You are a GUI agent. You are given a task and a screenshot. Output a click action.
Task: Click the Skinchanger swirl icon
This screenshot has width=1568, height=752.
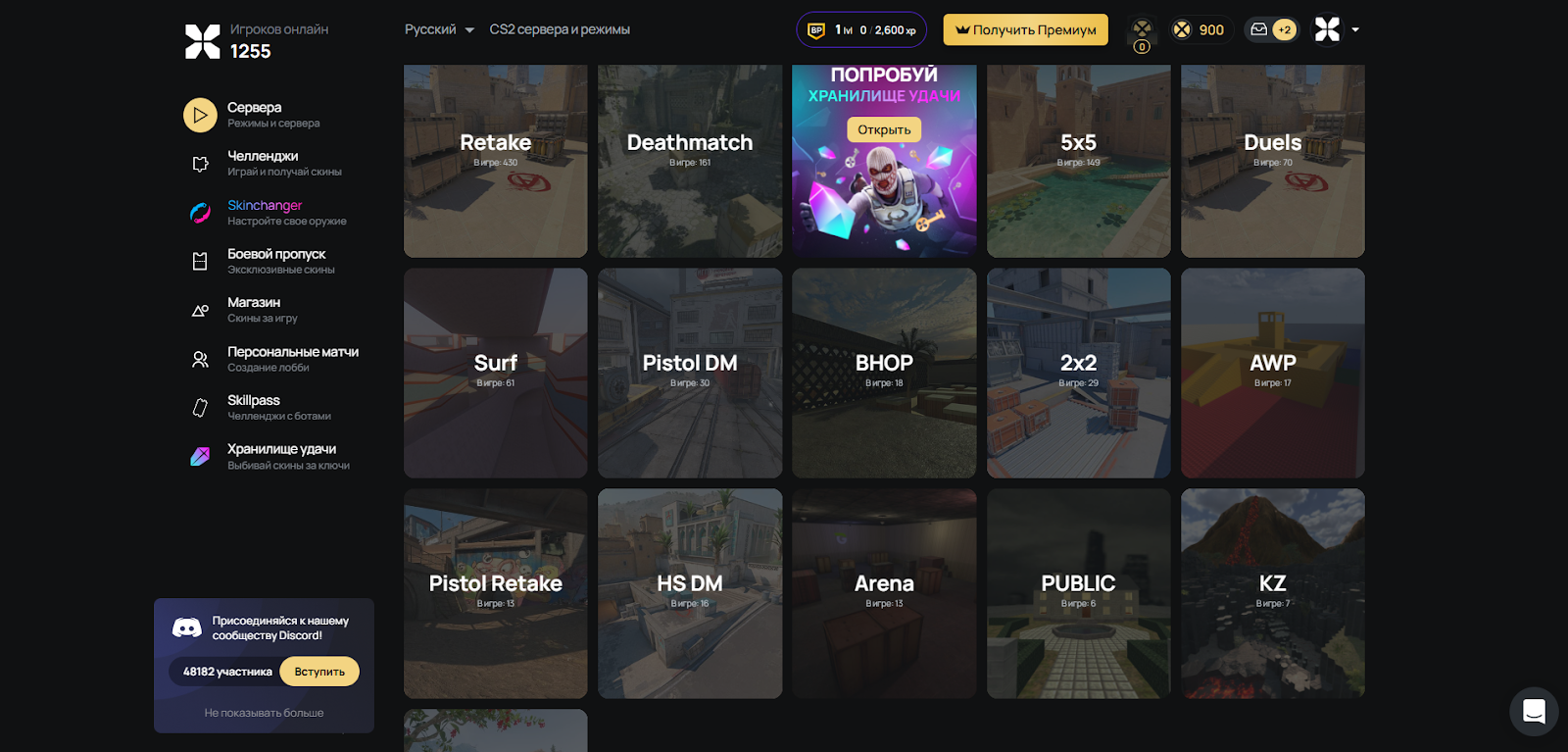[x=200, y=213]
